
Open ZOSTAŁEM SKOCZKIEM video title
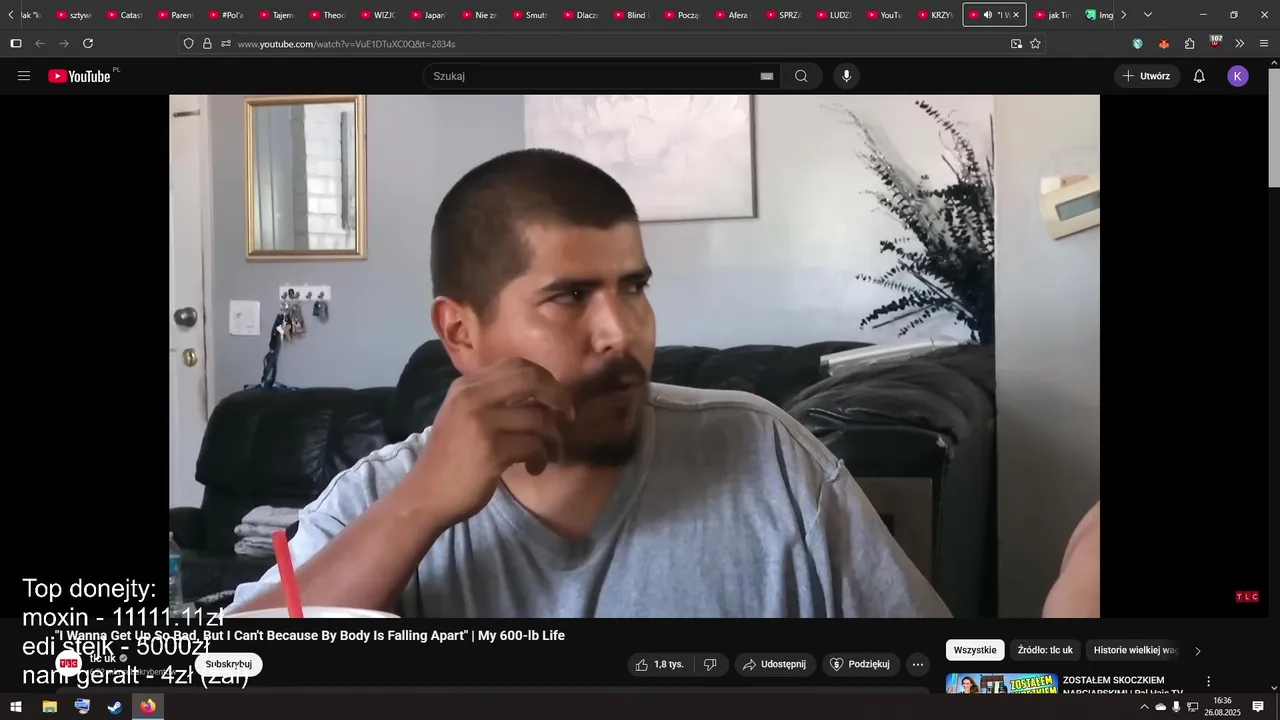[x=1123, y=685]
